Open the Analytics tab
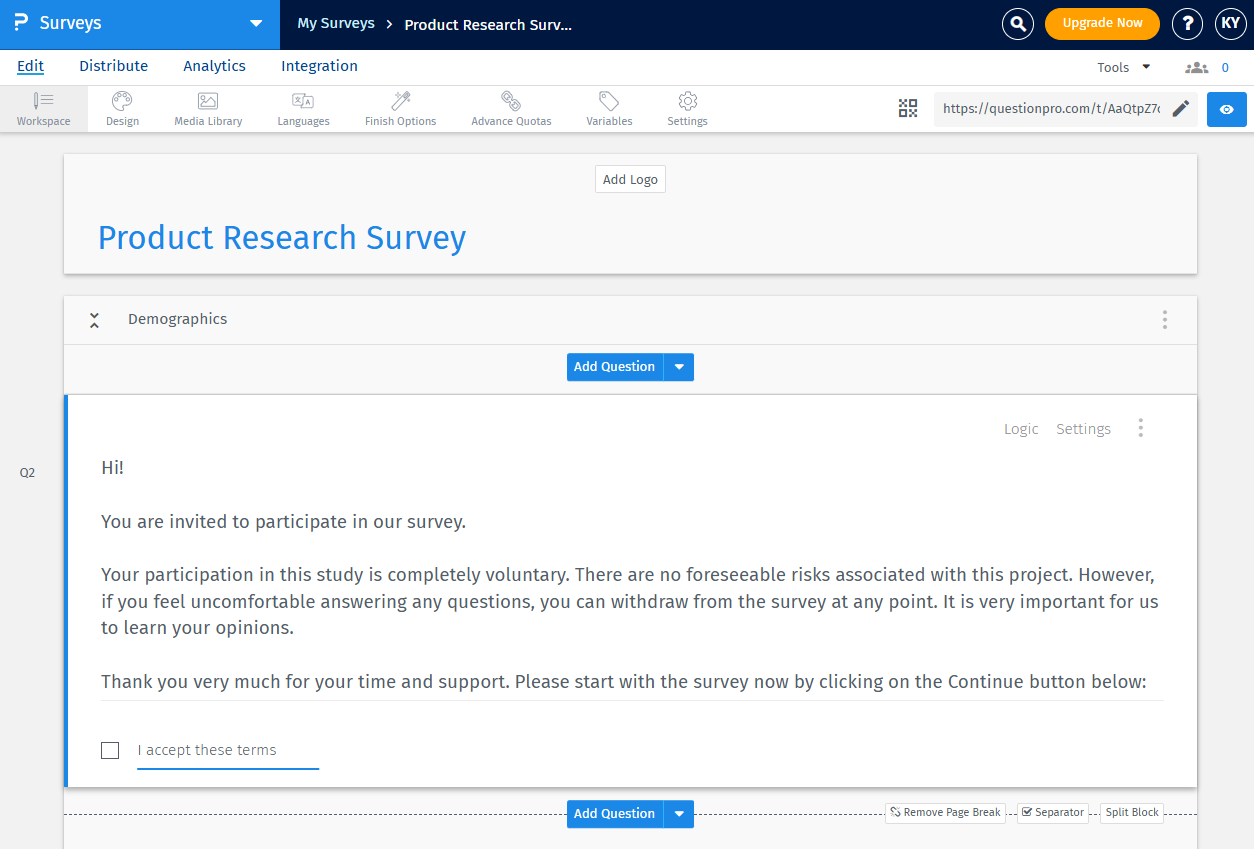The image size is (1254, 849). pyautogui.click(x=214, y=66)
